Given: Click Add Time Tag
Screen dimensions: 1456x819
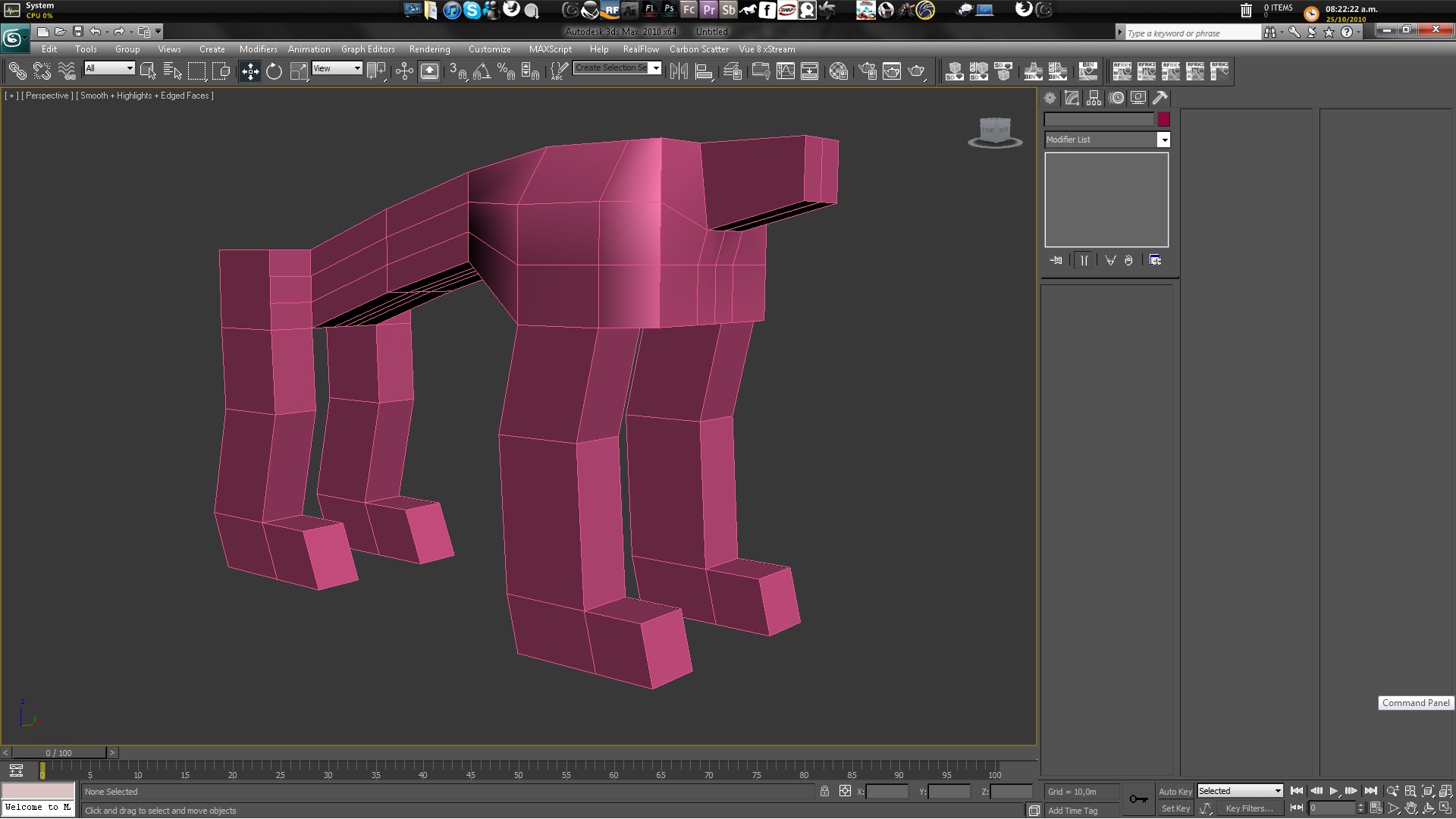Looking at the screenshot, I should tap(1072, 811).
